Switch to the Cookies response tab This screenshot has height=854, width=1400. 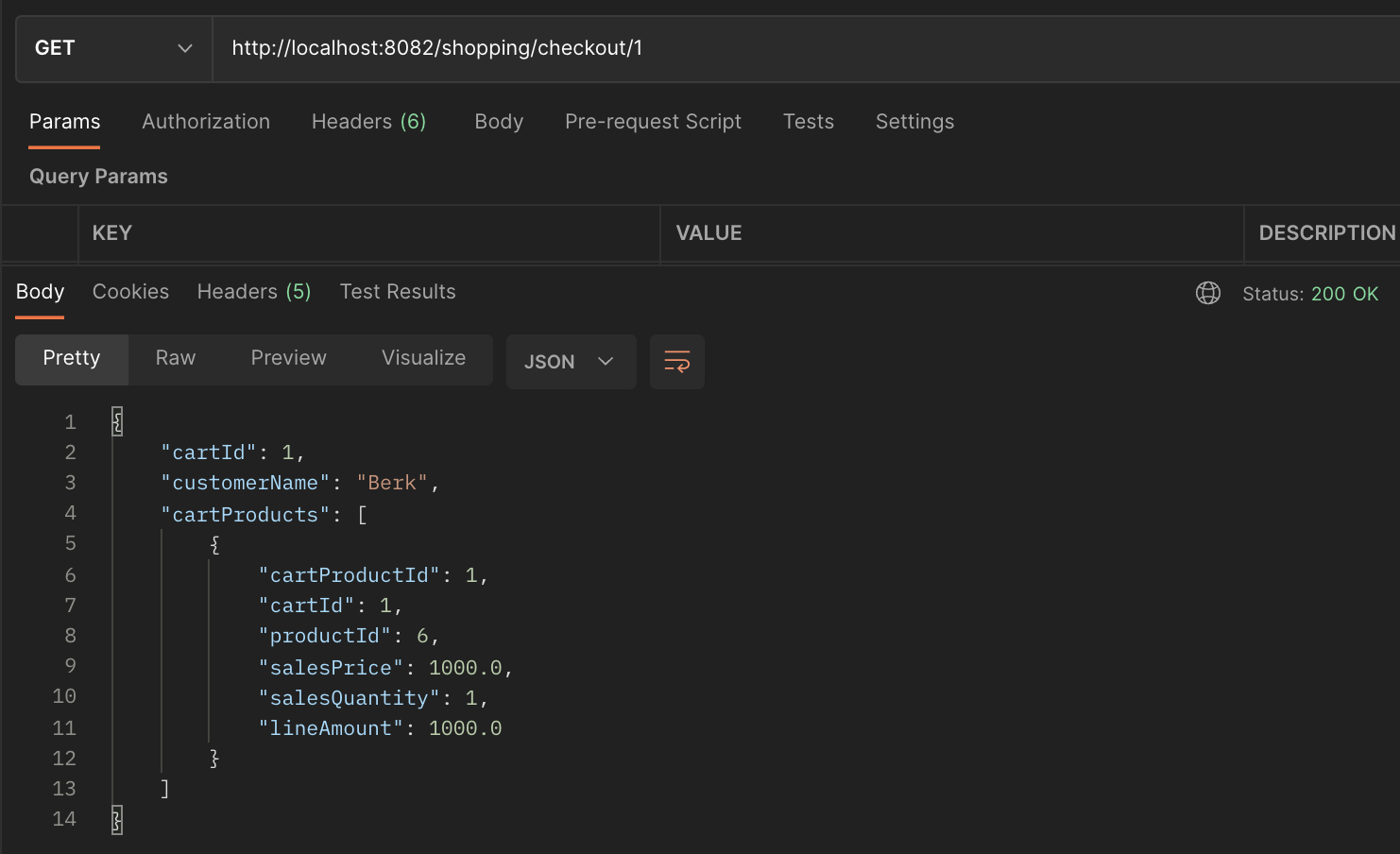coord(130,291)
